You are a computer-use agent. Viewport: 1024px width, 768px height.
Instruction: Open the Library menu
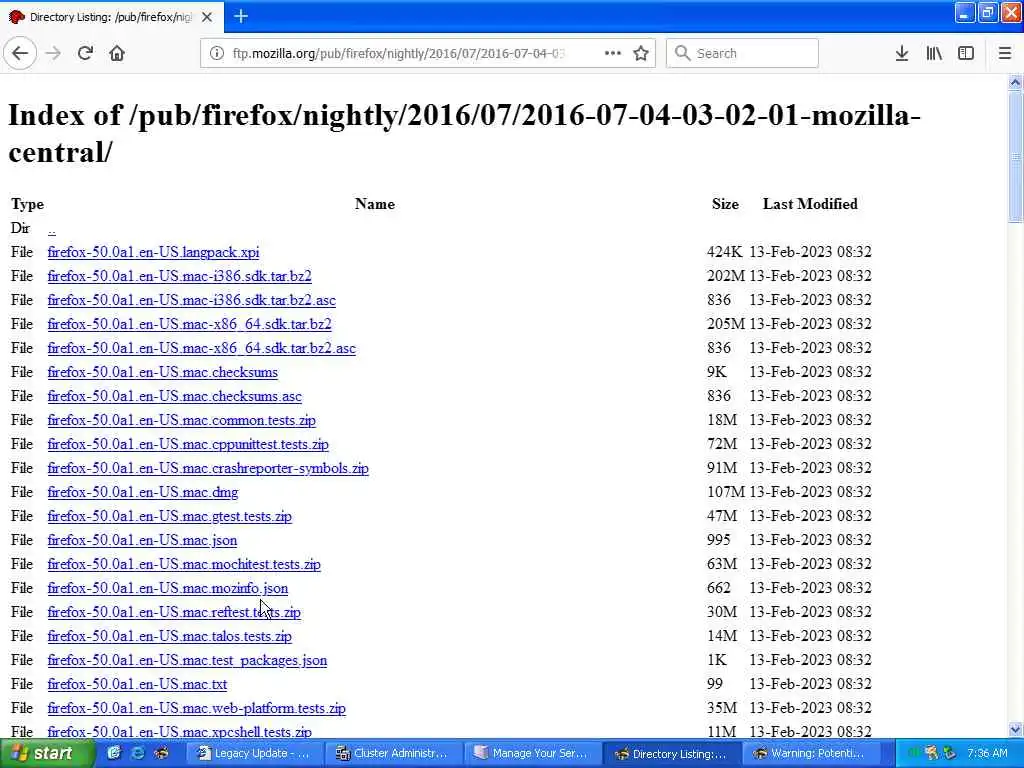(x=934, y=53)
